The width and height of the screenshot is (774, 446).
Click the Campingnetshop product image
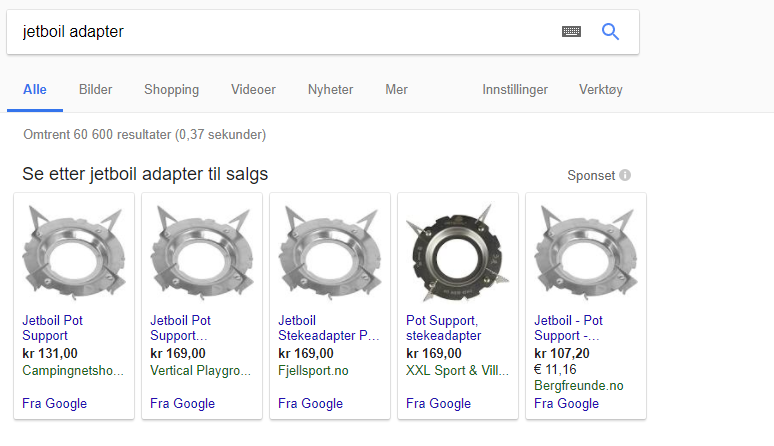(x=73, y=251)
